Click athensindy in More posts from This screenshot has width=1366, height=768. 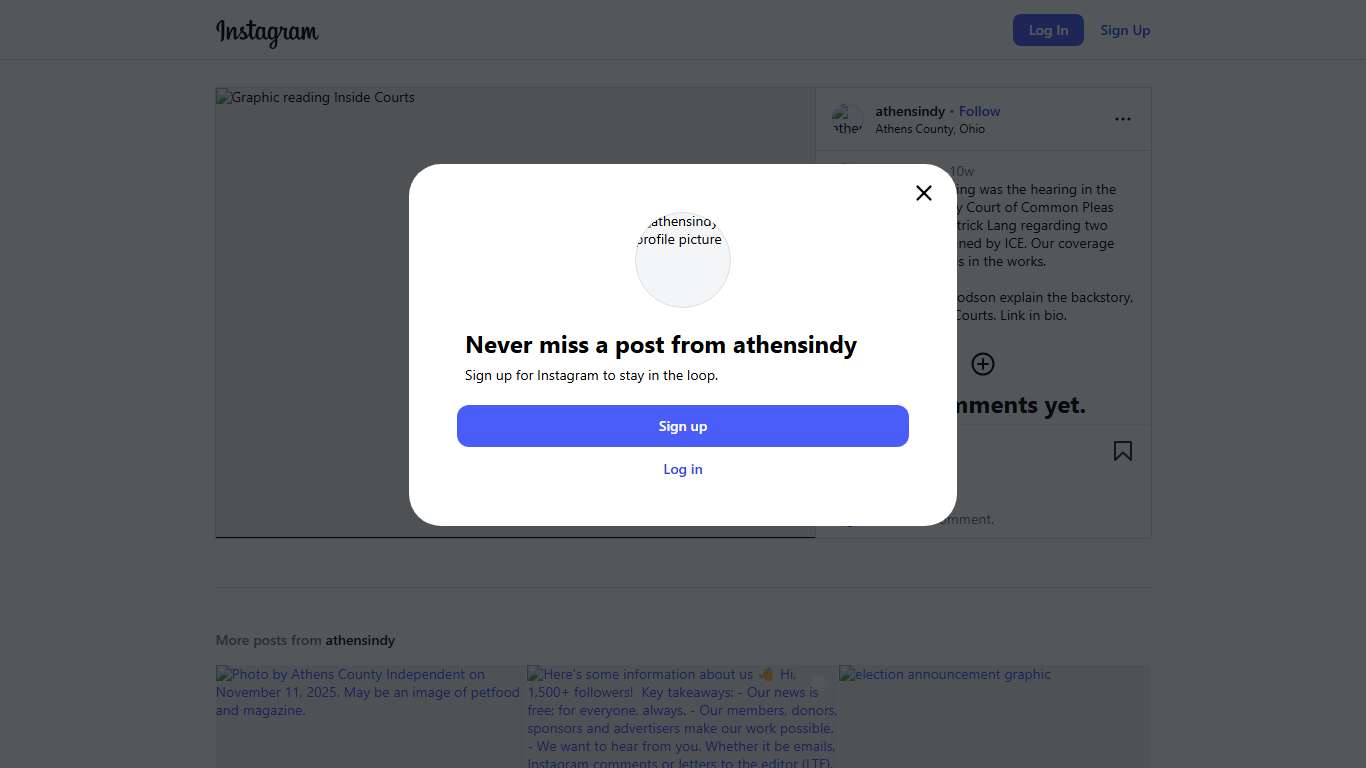pos(360,640)
